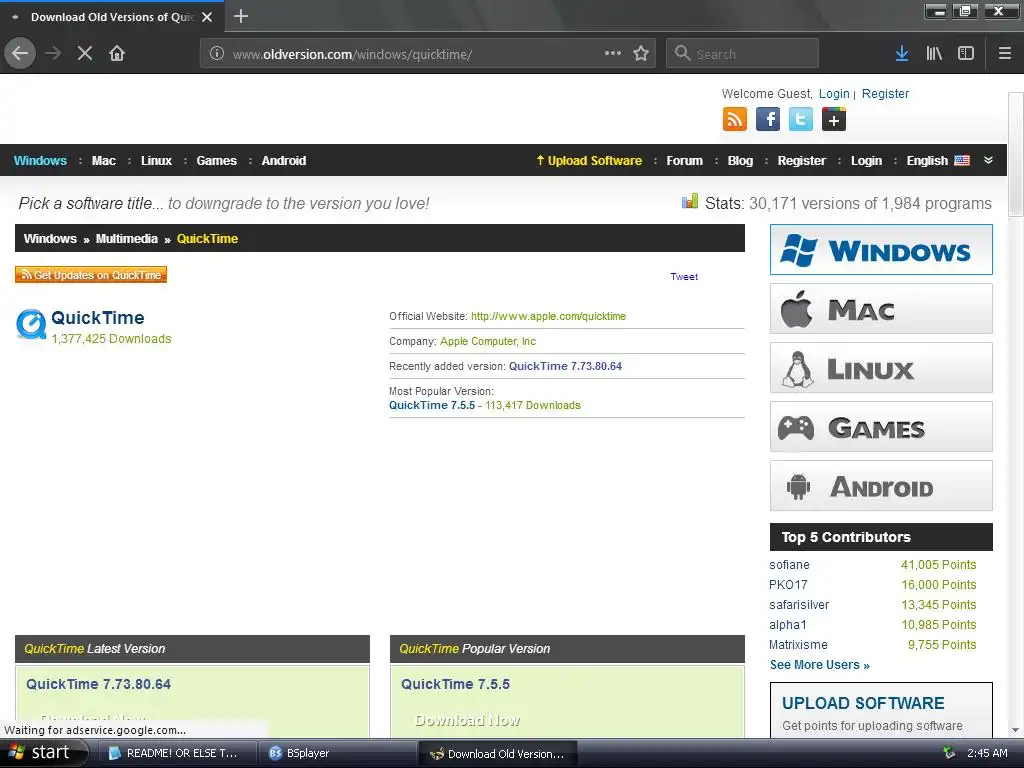1024x768 pixels.
Task: Open the browser home page
Action: [x=117, y=53]
